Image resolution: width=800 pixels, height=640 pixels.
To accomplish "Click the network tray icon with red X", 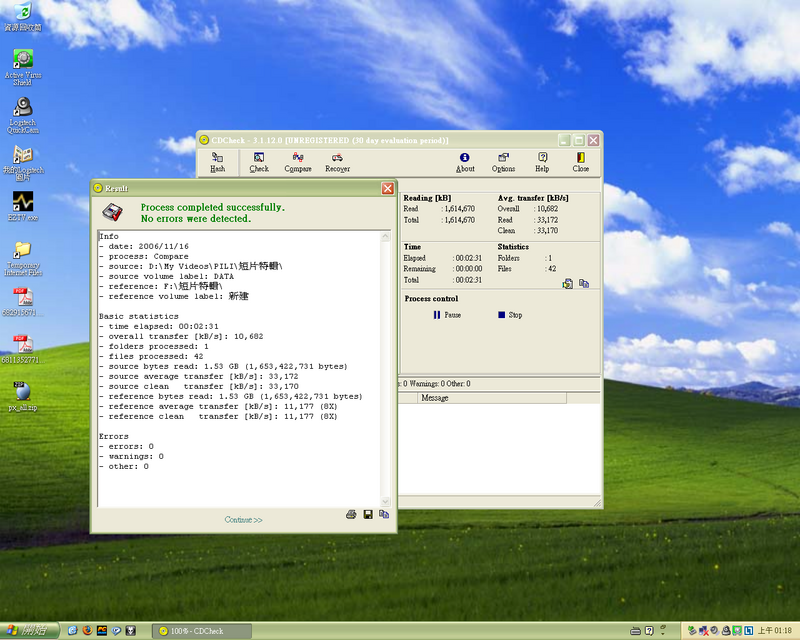I will pyautogui.click(x=703, y=631).
